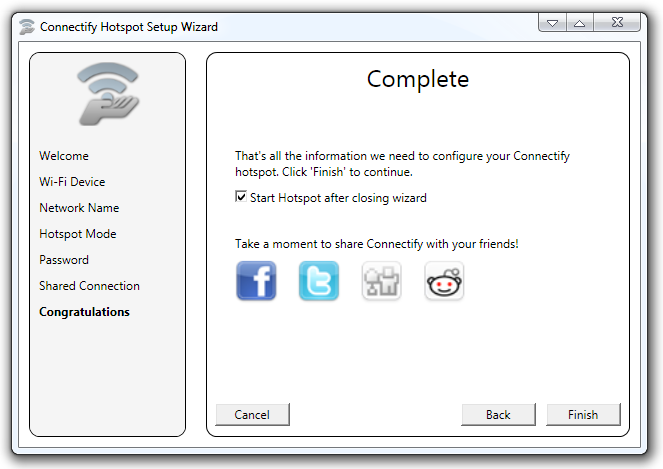Go Back to previous wizard step
The width and height of the screenshot is (663, 469).
(498, 414)
